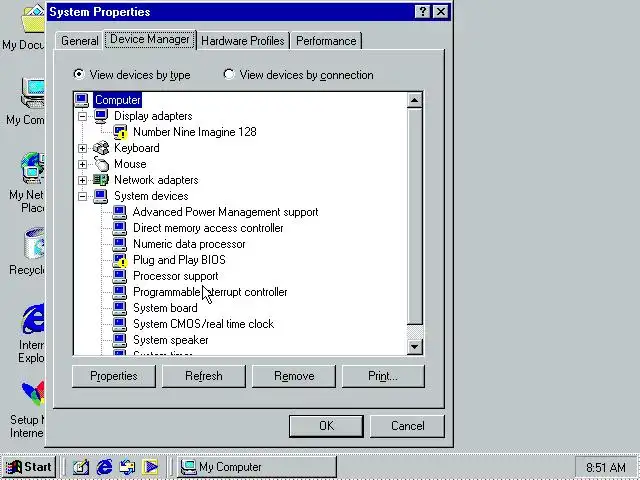Click the System CMOS/real time clock icon
Screen dimensions: 640x480
tap(120, 324)
